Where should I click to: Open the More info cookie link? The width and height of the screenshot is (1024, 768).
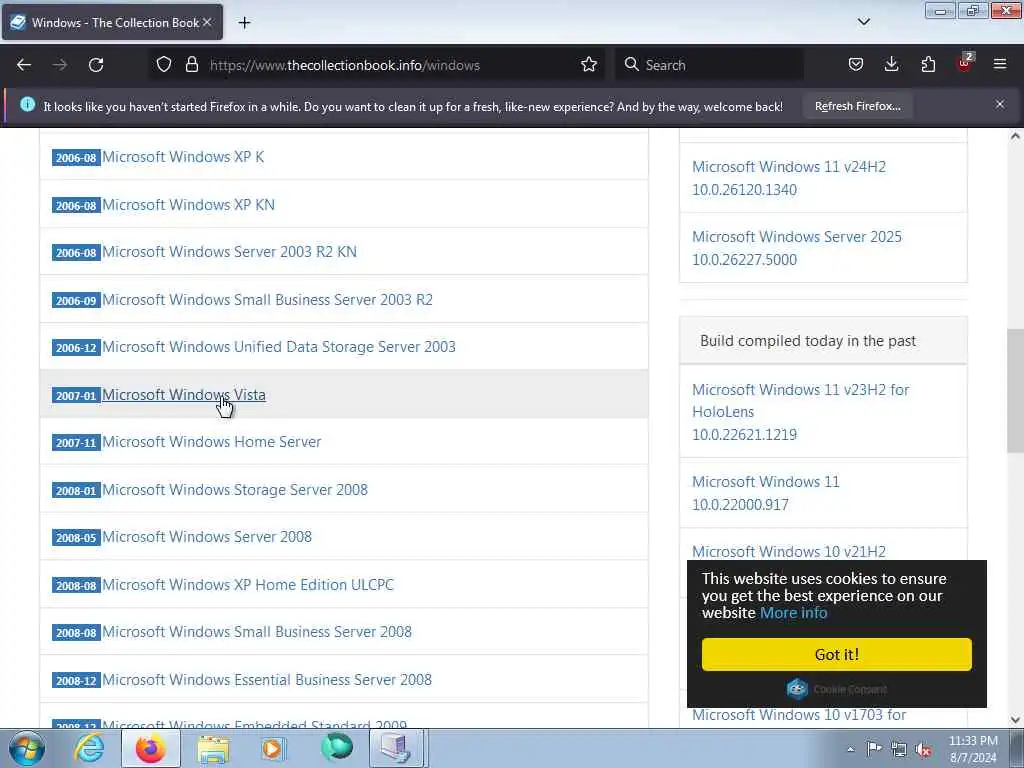(x=793, y=613)
